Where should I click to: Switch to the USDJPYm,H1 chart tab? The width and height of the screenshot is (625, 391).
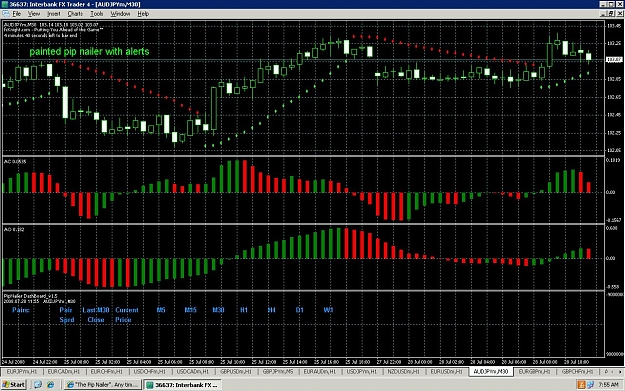pyautogui.click(x=362, y=371)
